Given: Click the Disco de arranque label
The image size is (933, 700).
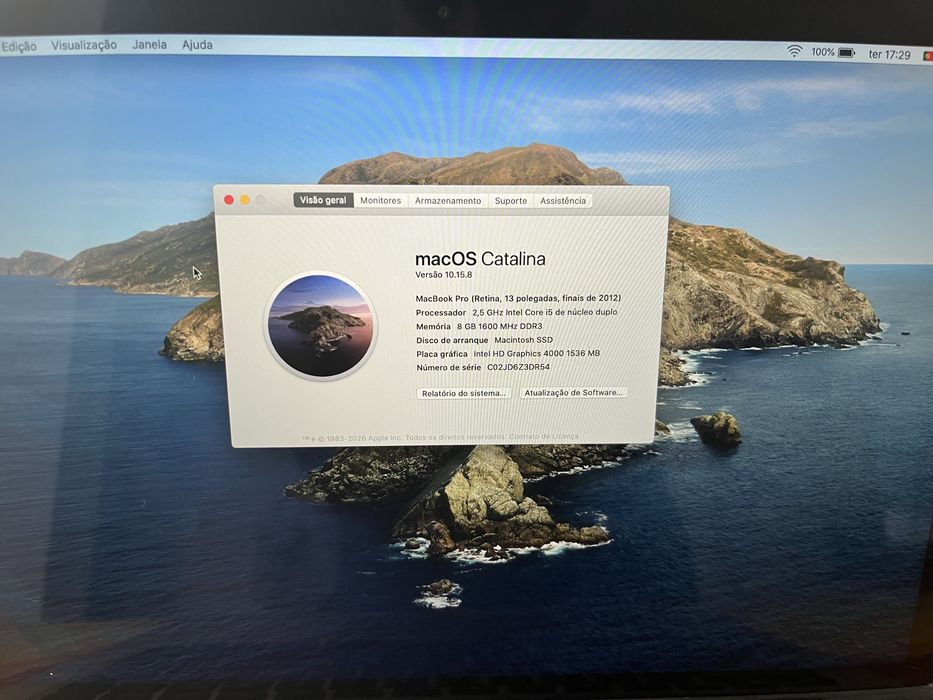Looking at the screenshot, I should [x=452, y=340].
